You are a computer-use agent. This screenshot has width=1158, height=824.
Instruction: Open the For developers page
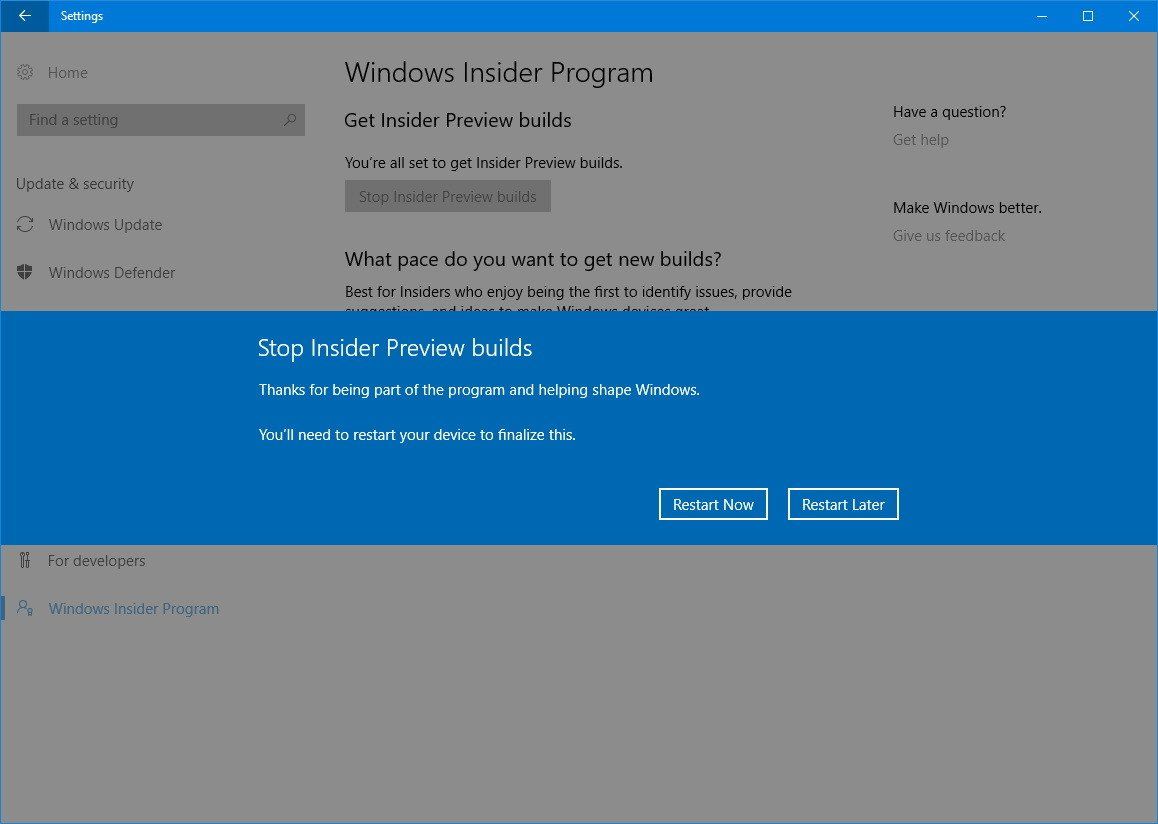pos(96,560)
